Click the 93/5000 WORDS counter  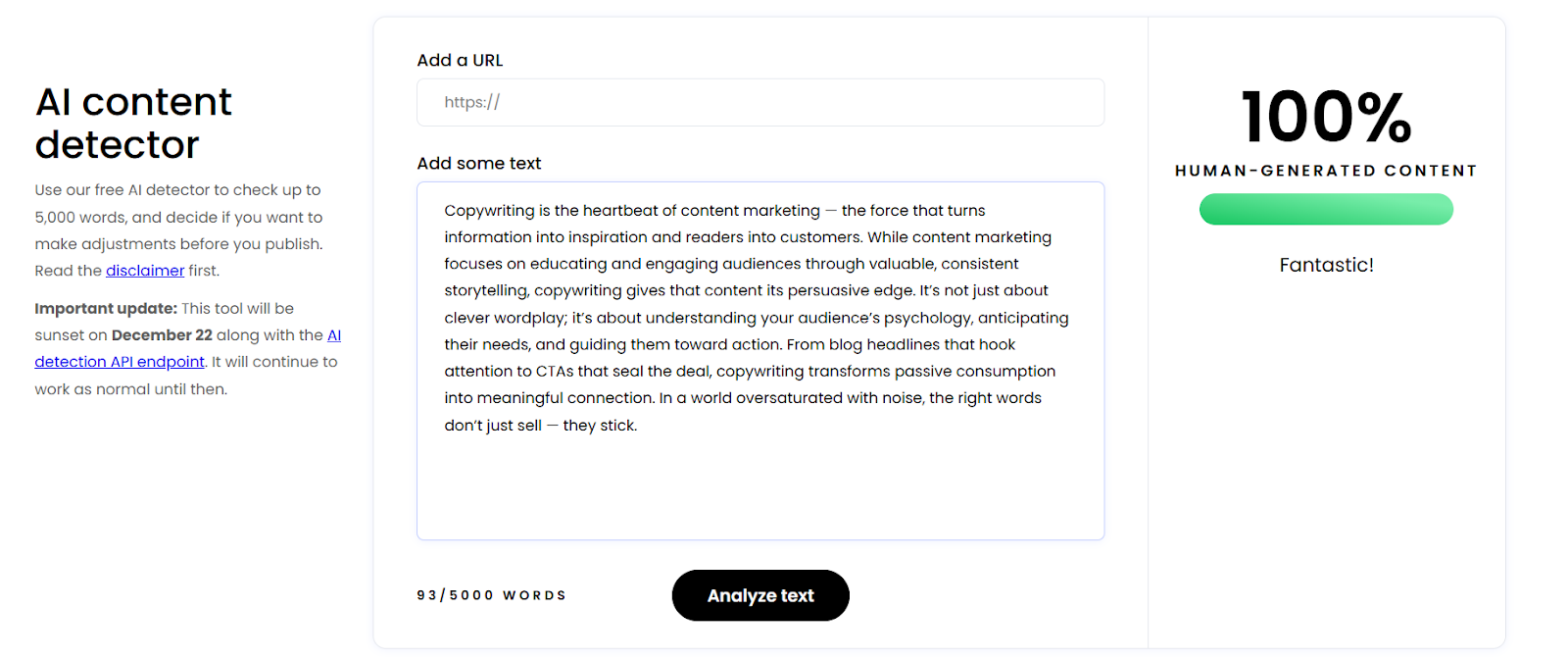490,594
